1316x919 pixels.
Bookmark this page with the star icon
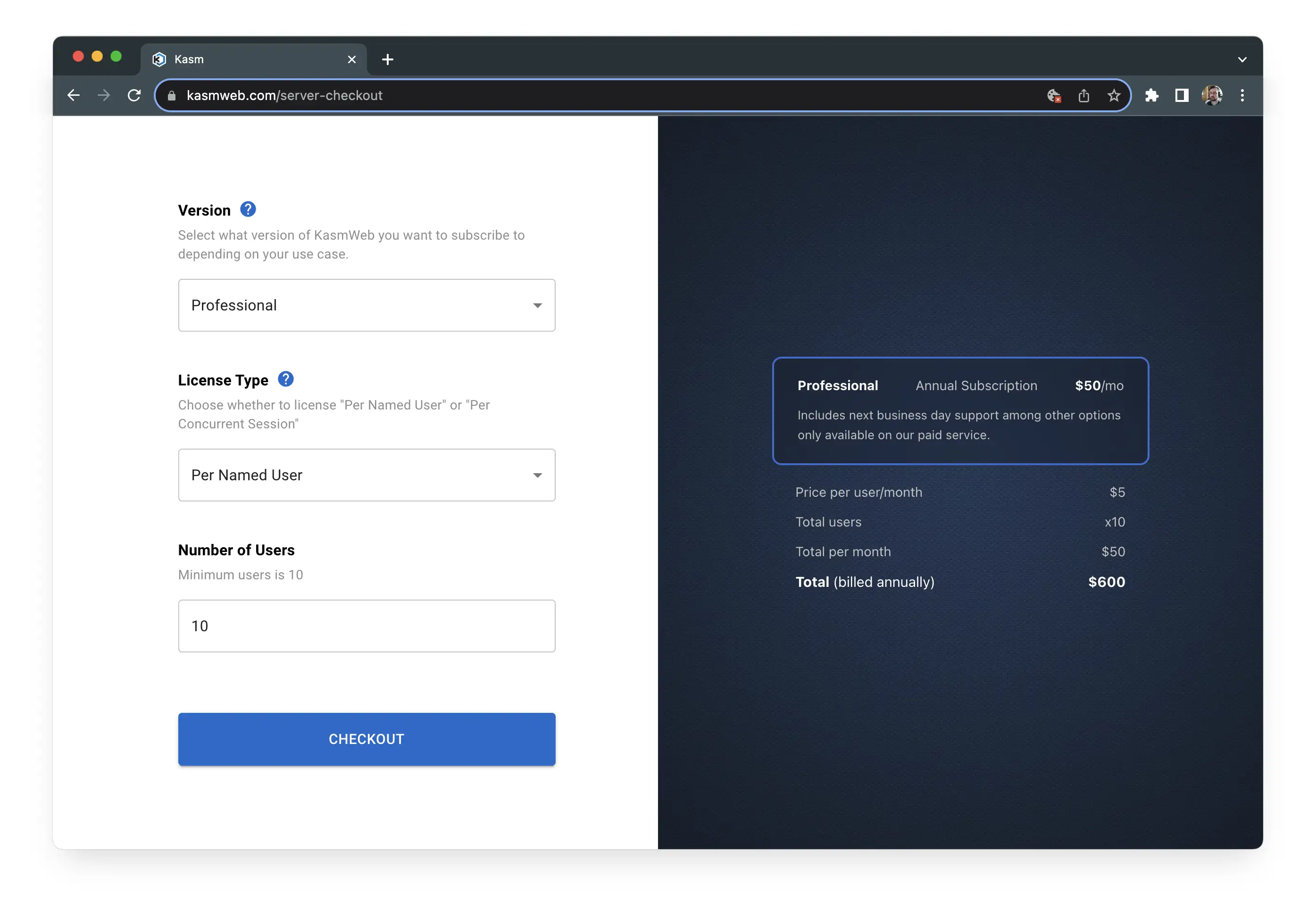[x=1113, y=95]
